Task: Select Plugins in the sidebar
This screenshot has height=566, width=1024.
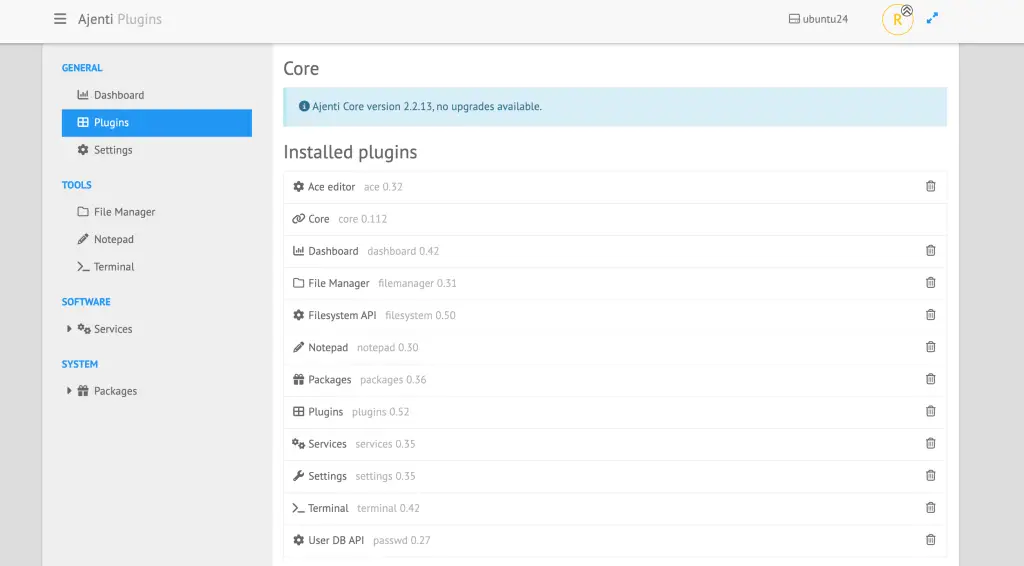Action: click(157, 123)
